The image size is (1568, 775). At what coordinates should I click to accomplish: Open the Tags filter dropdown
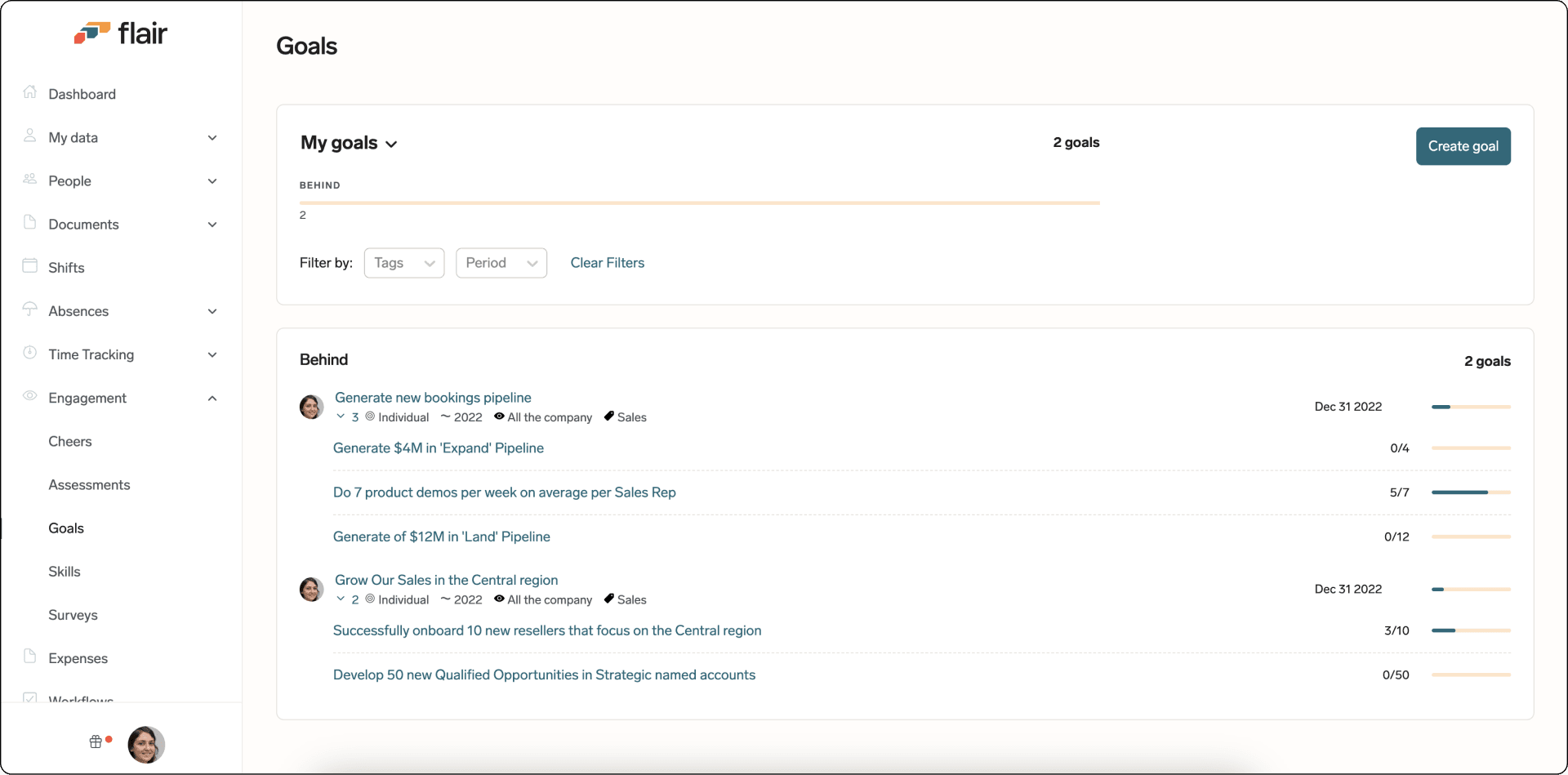click(404, 263)
